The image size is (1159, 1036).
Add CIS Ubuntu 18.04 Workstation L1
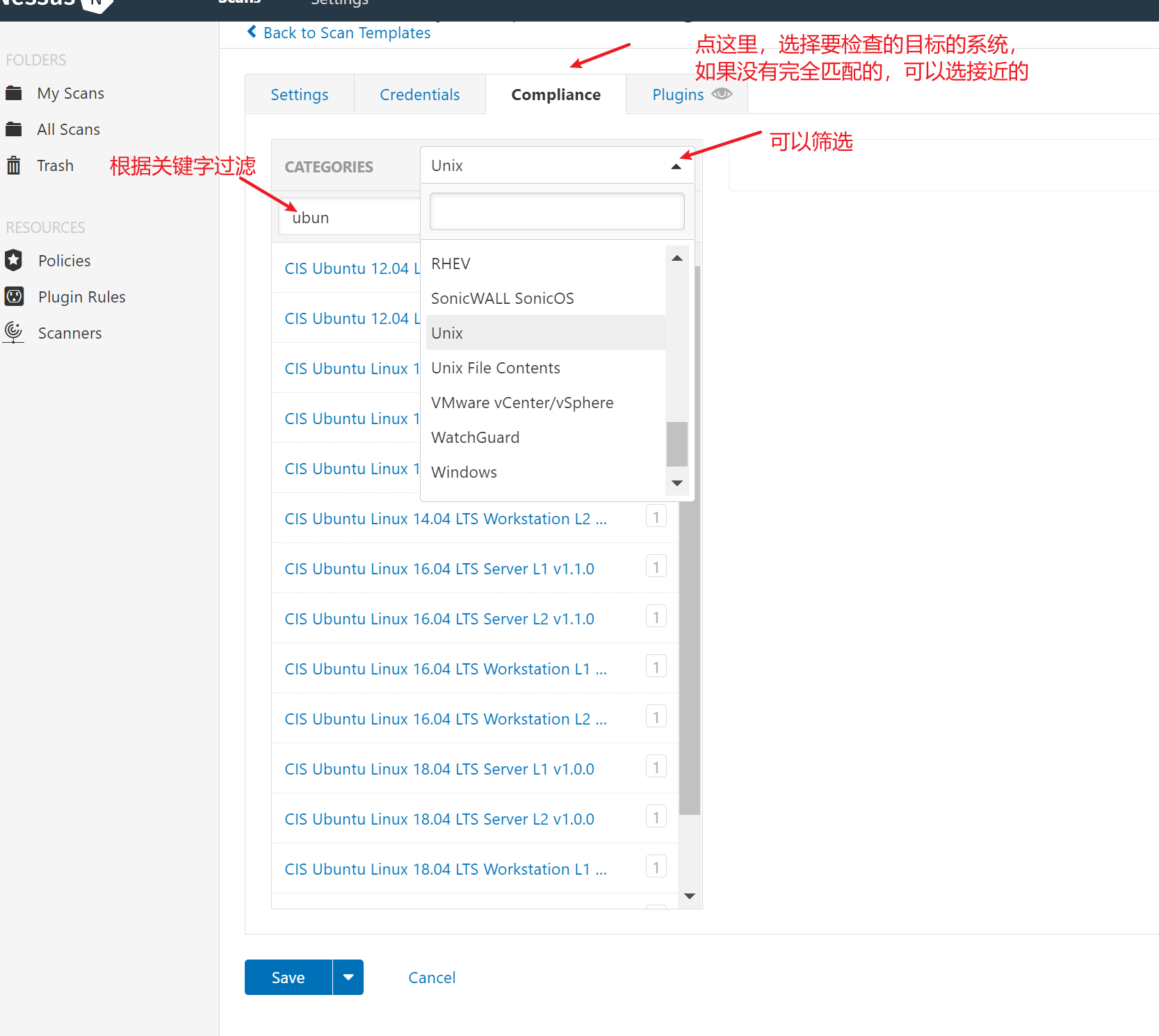point(446,869)
